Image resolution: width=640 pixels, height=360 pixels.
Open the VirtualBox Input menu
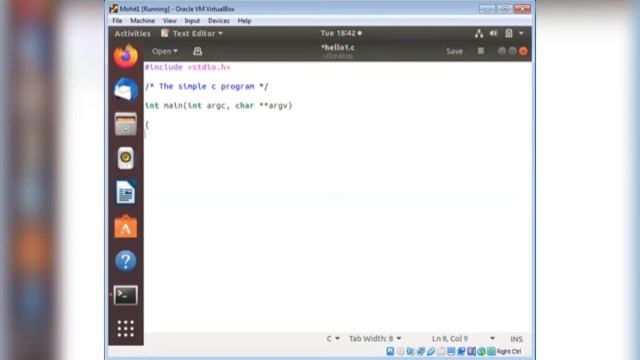[192, 20]
